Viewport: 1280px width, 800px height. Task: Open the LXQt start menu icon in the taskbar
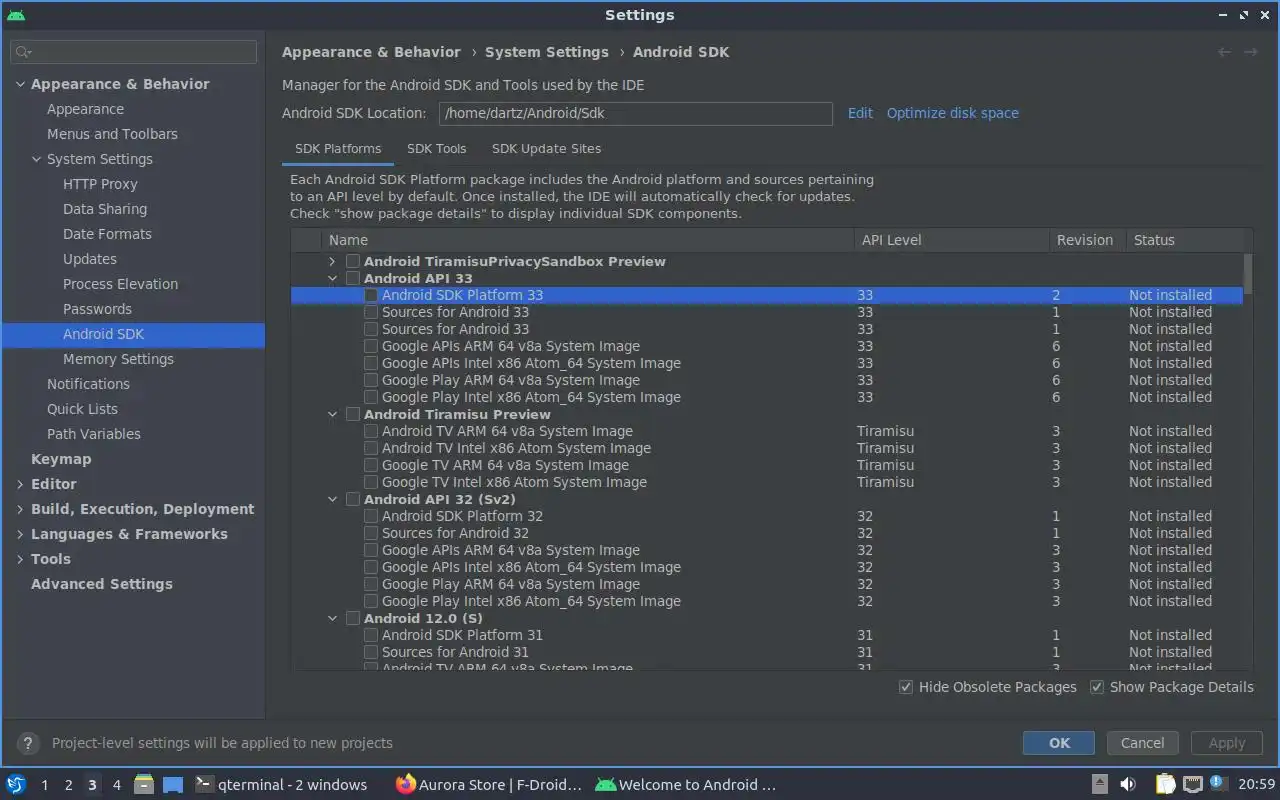click(16, 784)
